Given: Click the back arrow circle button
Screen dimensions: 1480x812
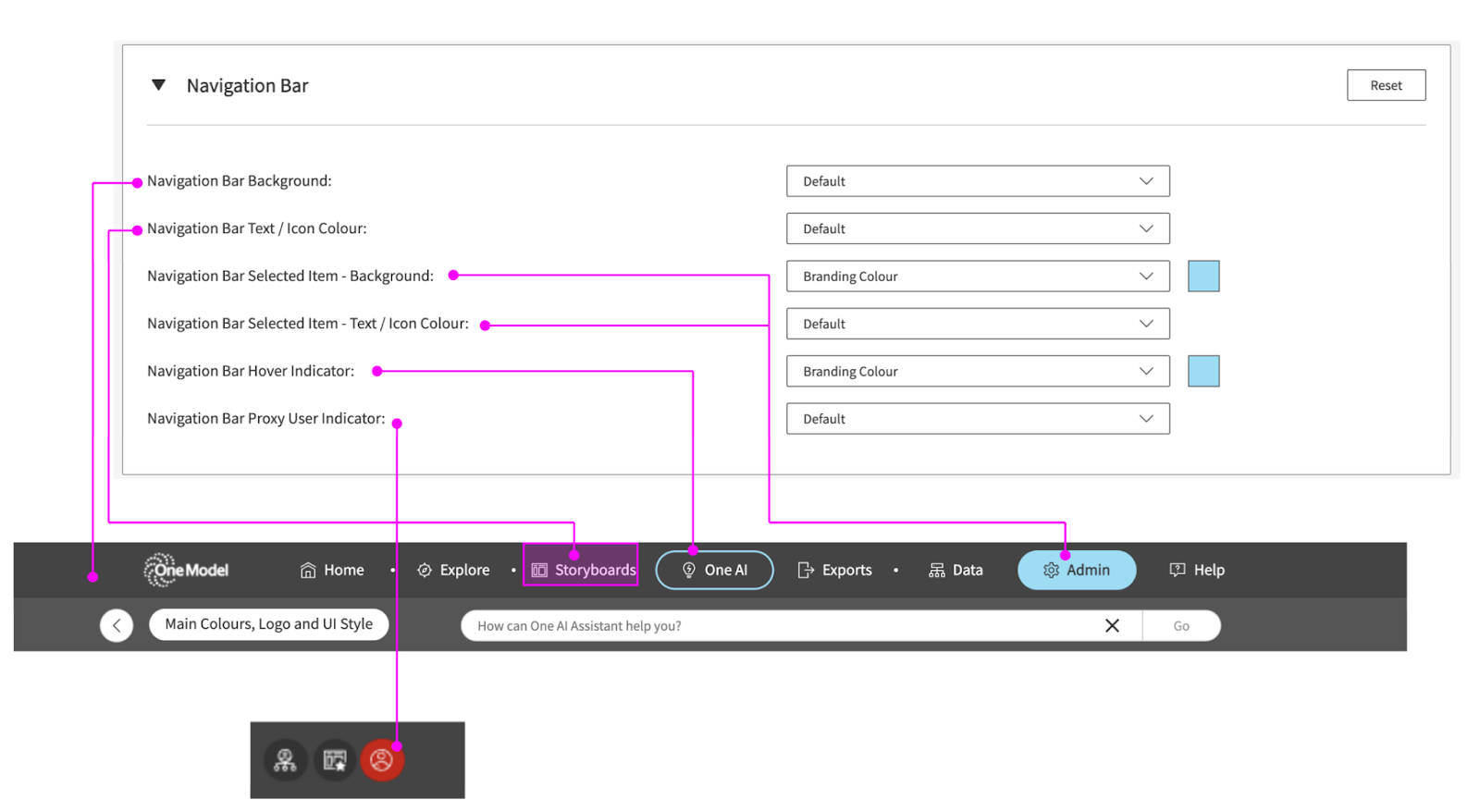Looking at the screenshot, I should click(117, 625).
